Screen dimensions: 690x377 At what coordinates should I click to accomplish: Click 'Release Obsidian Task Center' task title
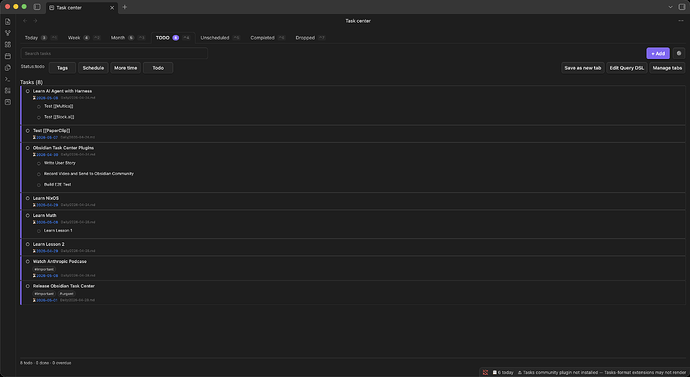[x=64, y=286]
